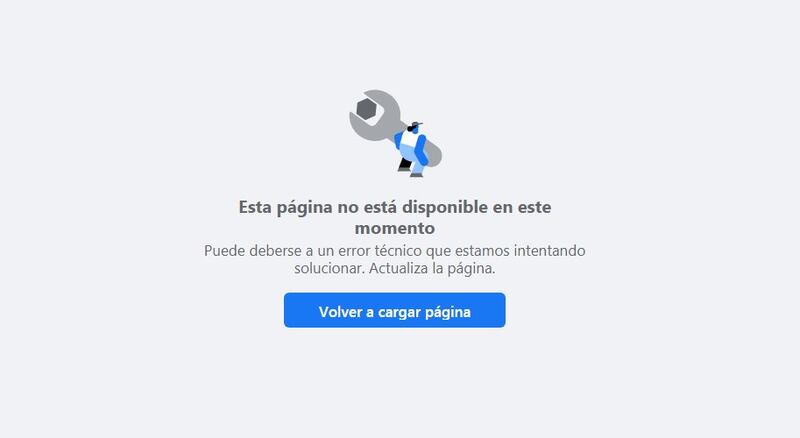800x438 pixels.
Task: Select the heading "Esta página no está disponible"
Action: (x=363, y=207)
